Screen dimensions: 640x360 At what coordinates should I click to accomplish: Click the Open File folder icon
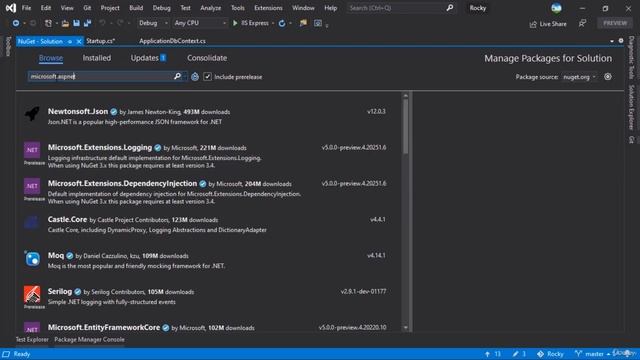[x=65, y=23]
